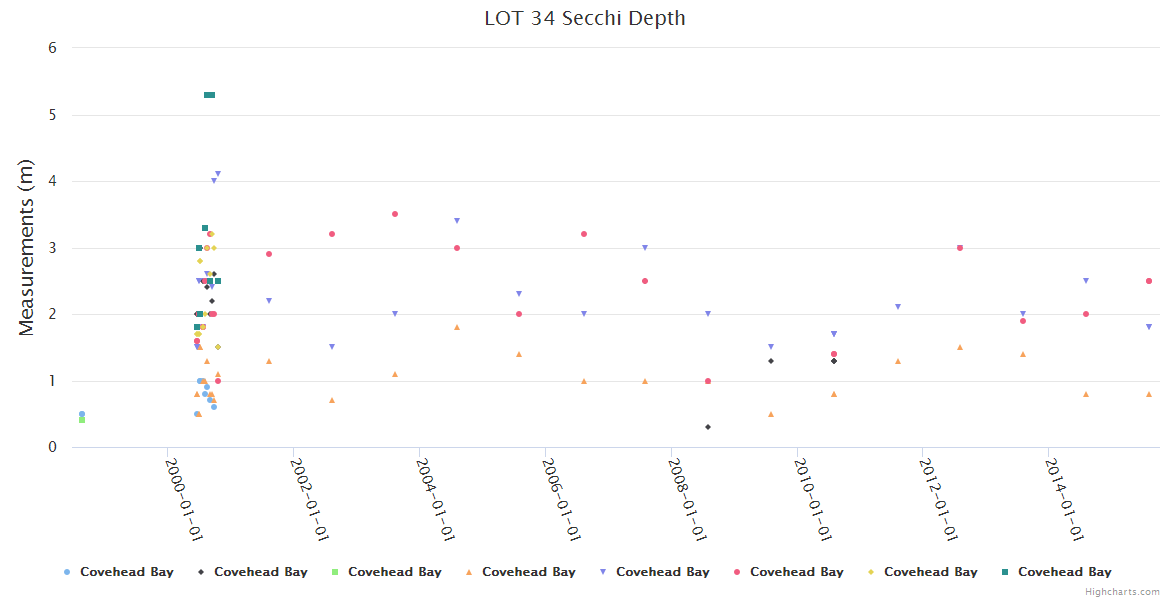The height and width of the screenshot is (600, 1170).
Task: Click the pink data point at 3.5 m
Action: pos(395,214)
